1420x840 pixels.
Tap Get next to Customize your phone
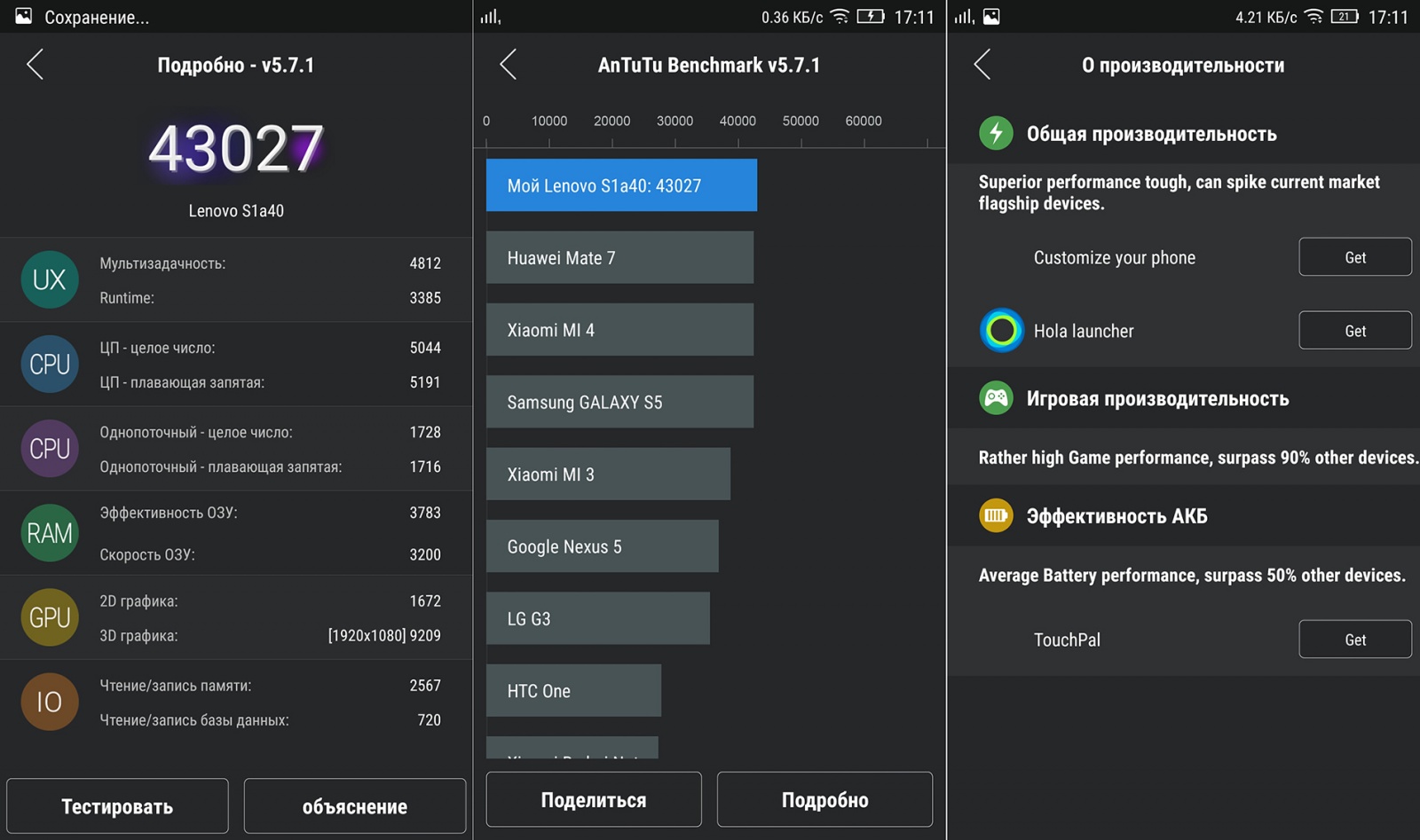point(1355,257)
